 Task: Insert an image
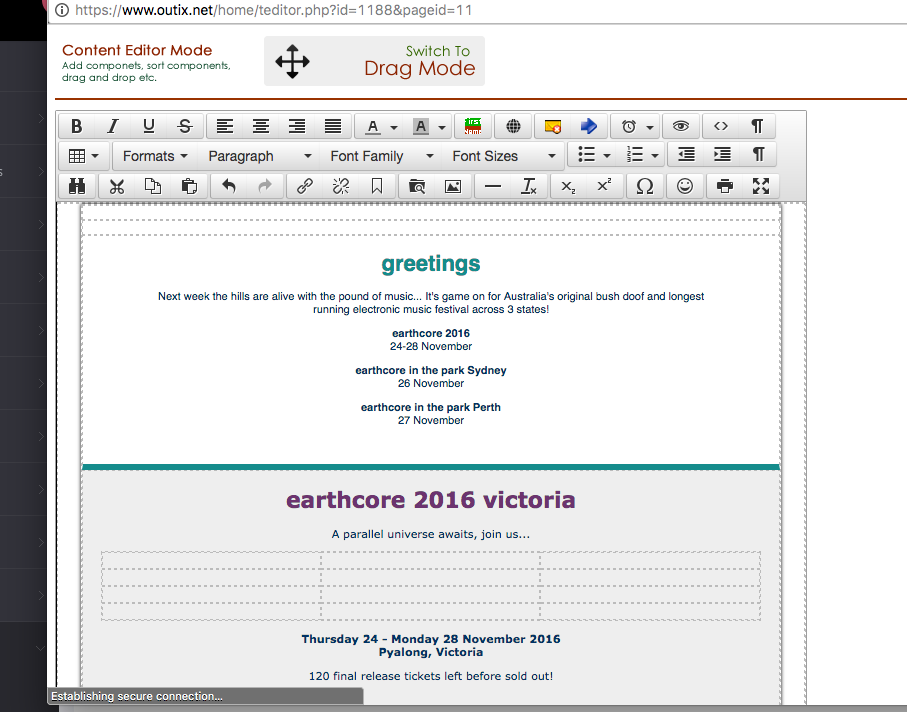(453, 186)
